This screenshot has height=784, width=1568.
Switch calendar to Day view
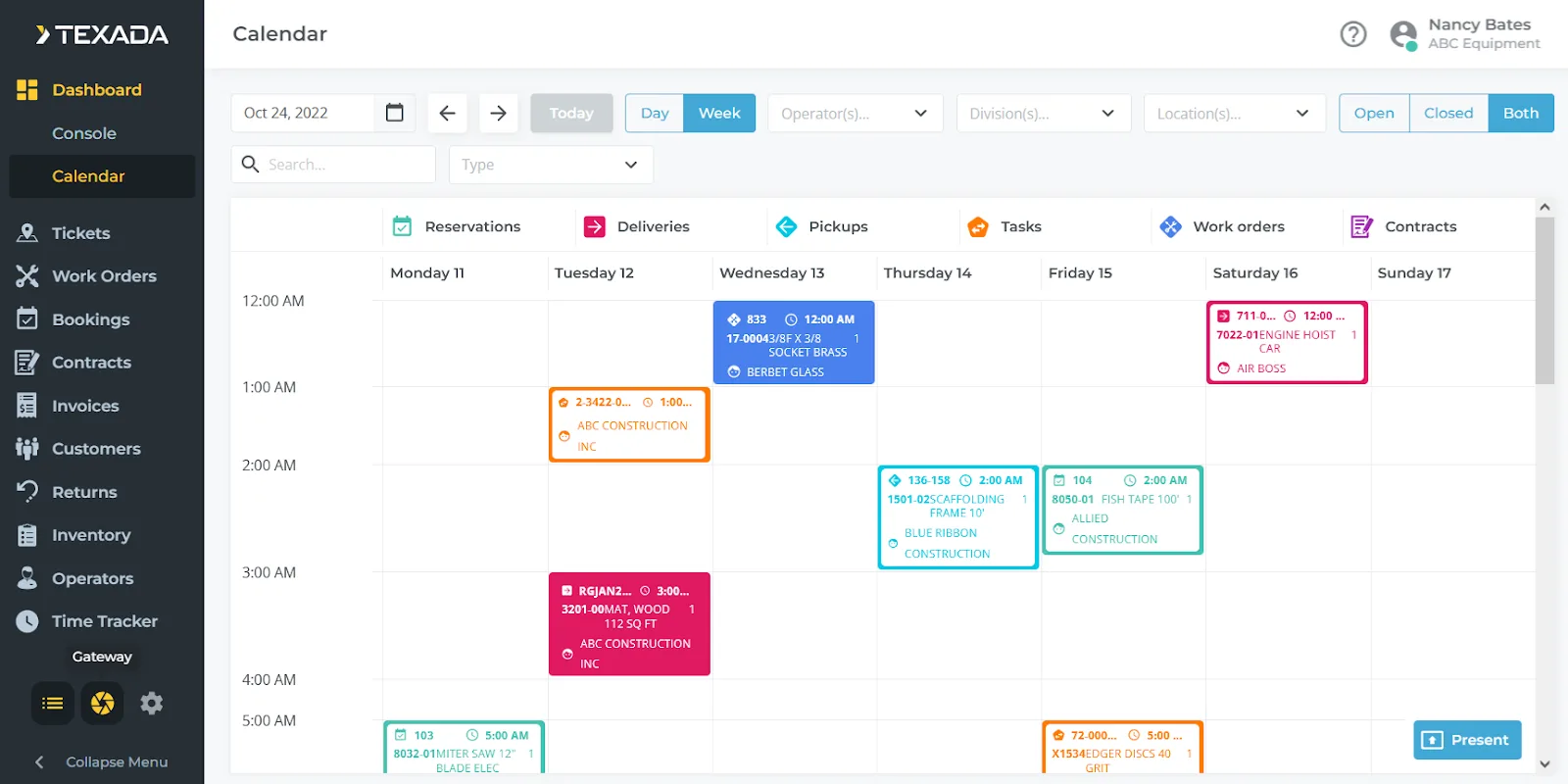tap(655, 113)
